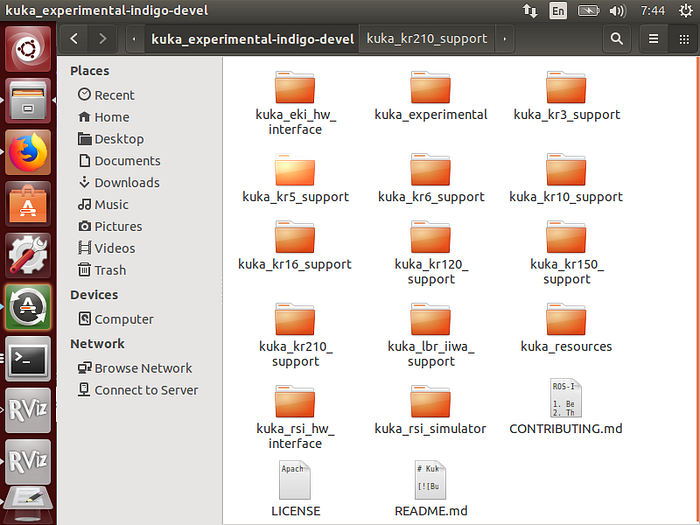Viewport: 700px width, 525px height.
Task: Click the kuka_experimental-indigo-devel path segment
Action: 252,39
